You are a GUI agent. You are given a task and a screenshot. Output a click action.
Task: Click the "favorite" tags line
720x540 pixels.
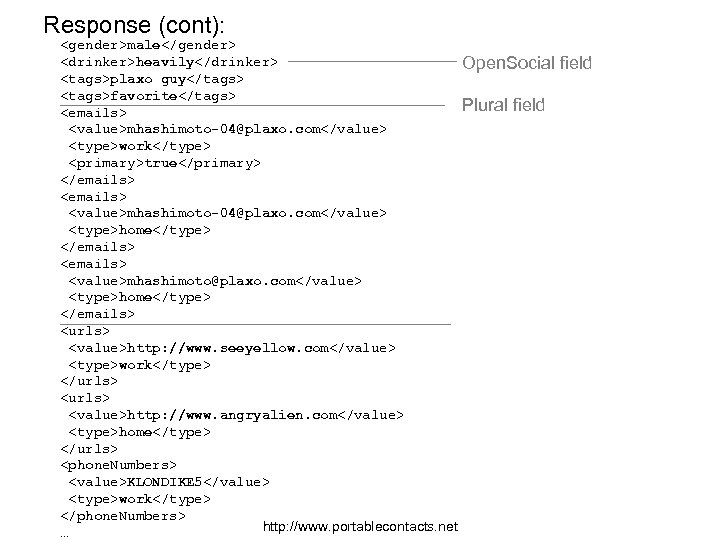tap(148, 95)
